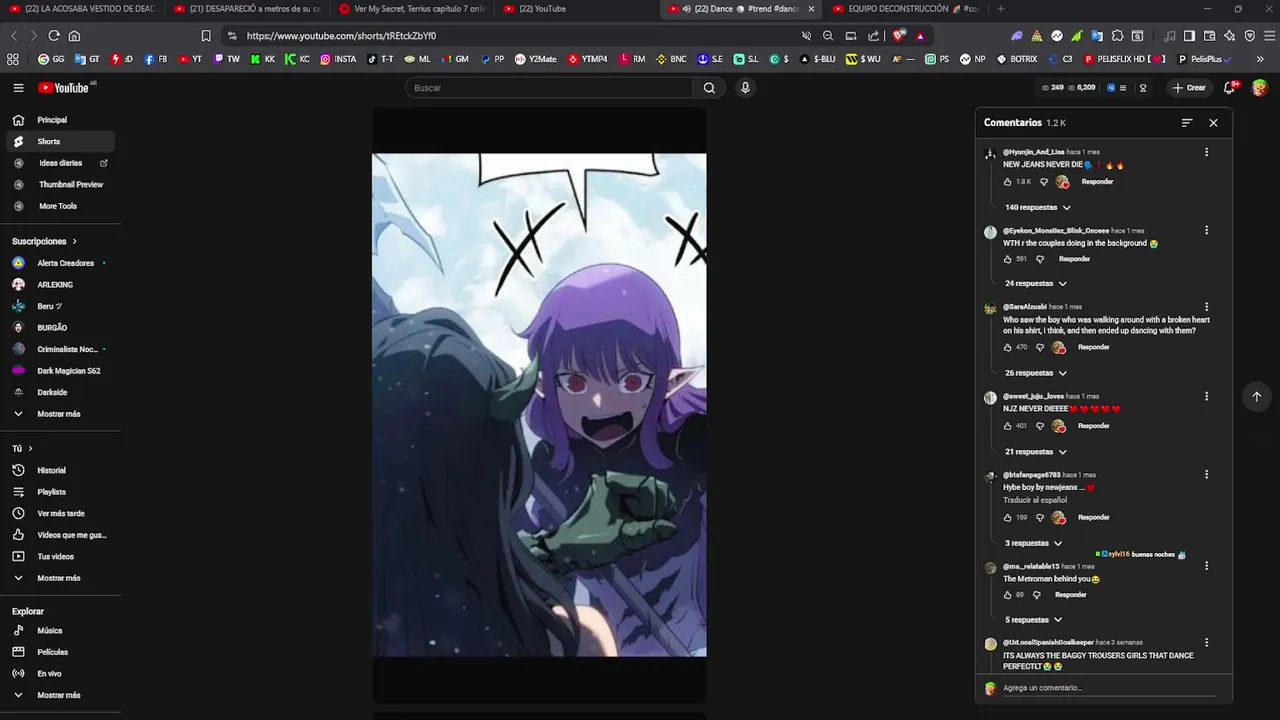1280x720 pixels.
Task: Expand Mostrar más under Explorar section
Action: tap(58, 695)
